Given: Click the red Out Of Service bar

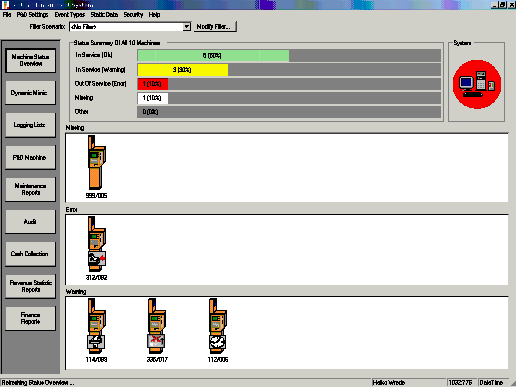Looking at the screenshot, I should click(x=153, y=84).
